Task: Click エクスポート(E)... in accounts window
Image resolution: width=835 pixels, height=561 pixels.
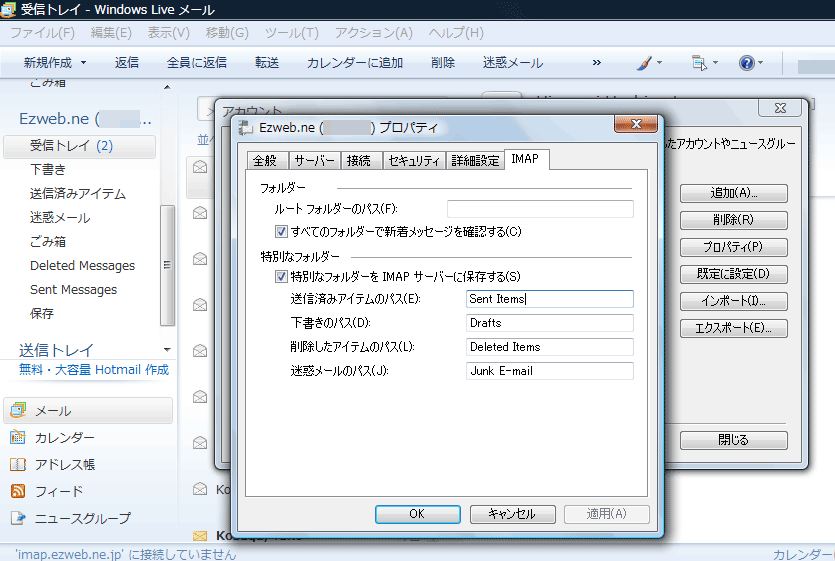Action: pyautogui.click(x=734, y=328)
